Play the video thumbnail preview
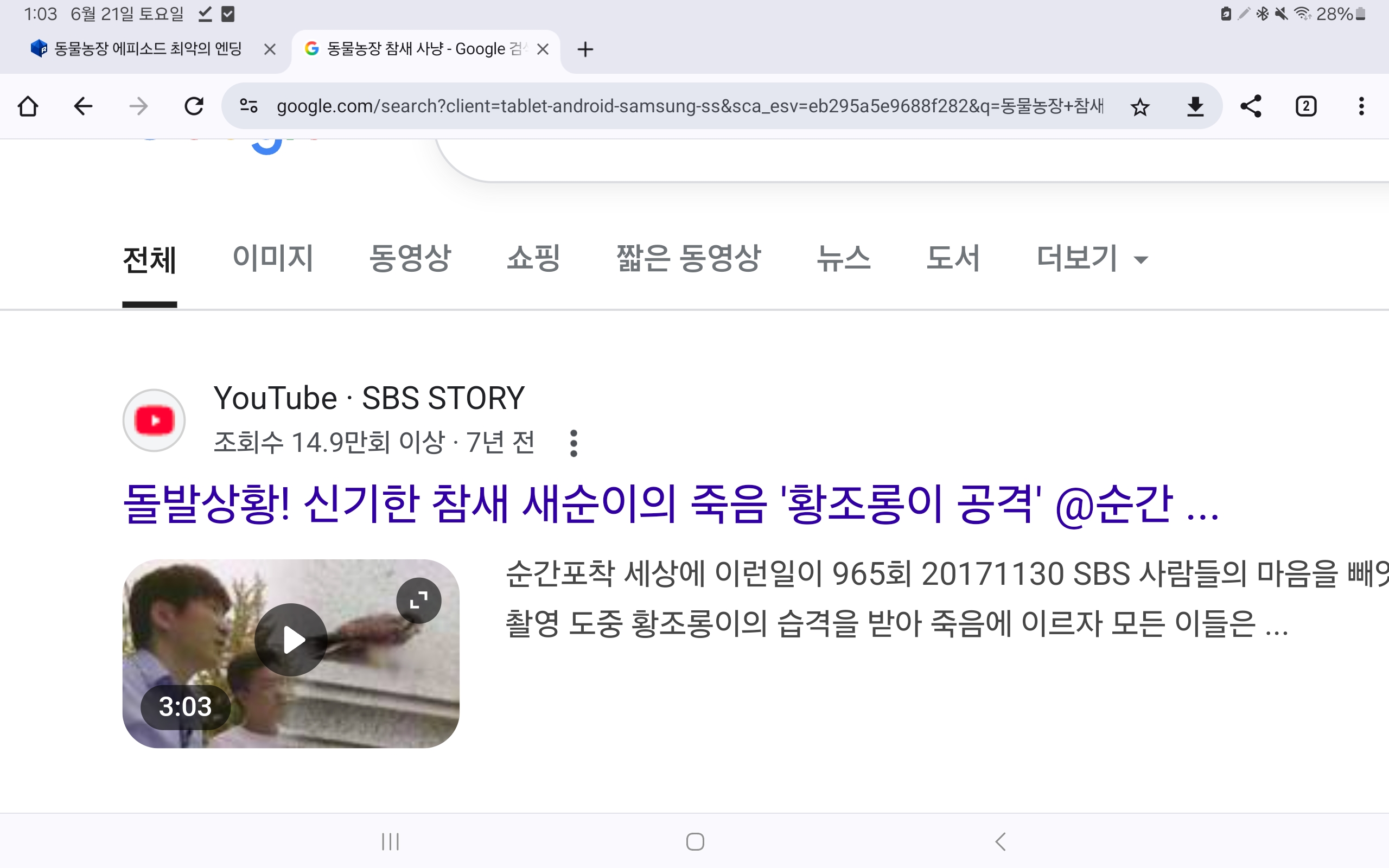Image resolution: width=1389 pixels, height=868 pixels. click(291, 640)
